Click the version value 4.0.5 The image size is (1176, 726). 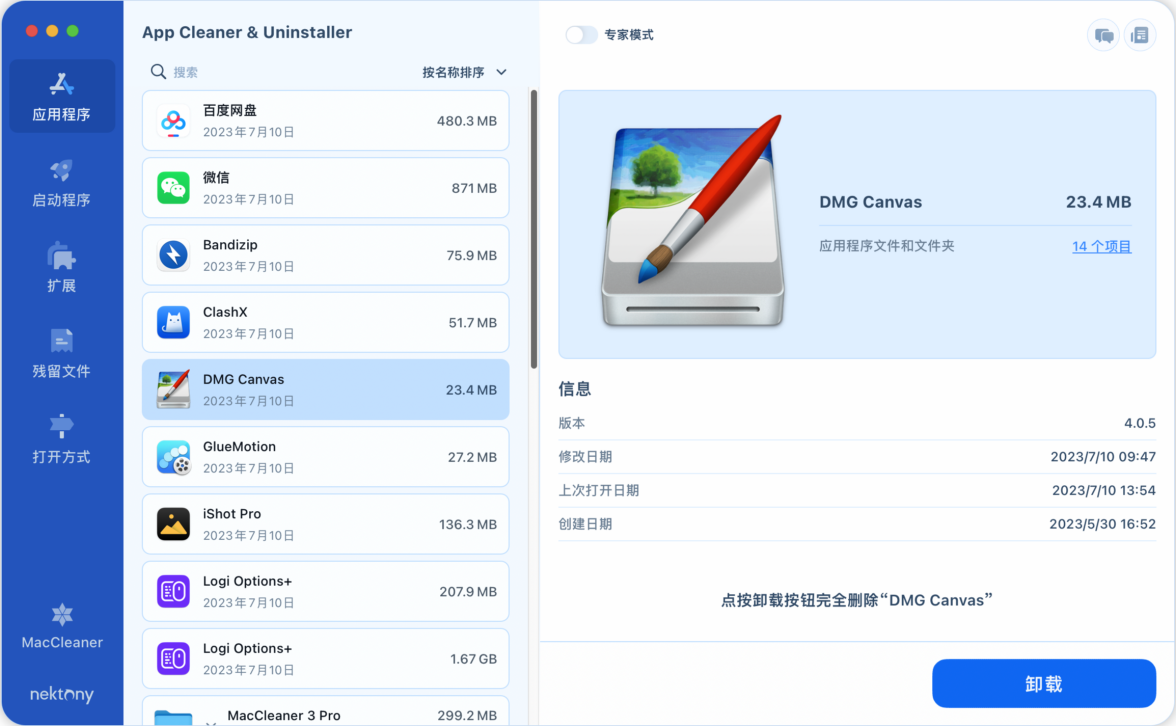click(1139, 423)
